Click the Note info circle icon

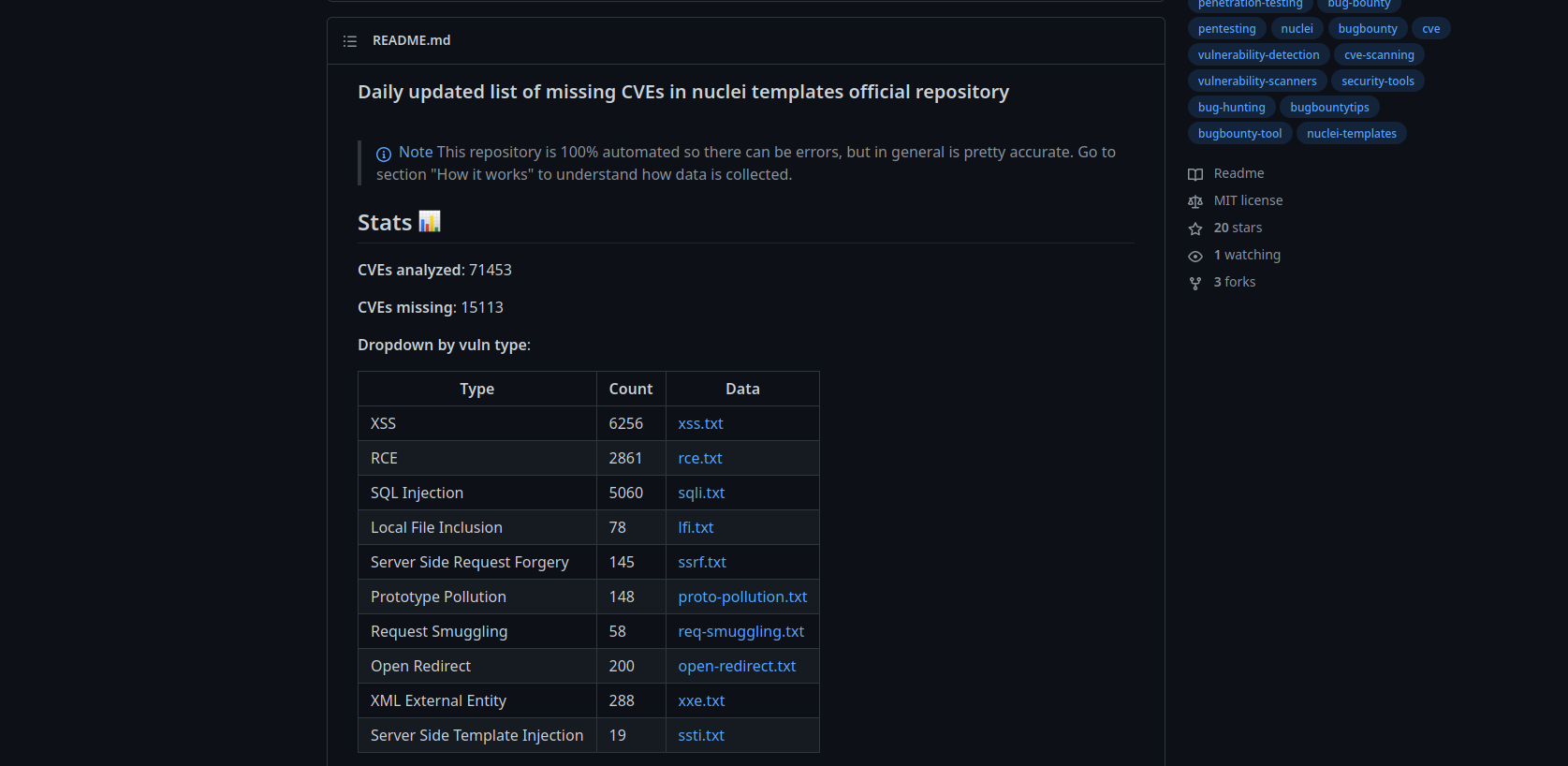(x=384, y=154)
